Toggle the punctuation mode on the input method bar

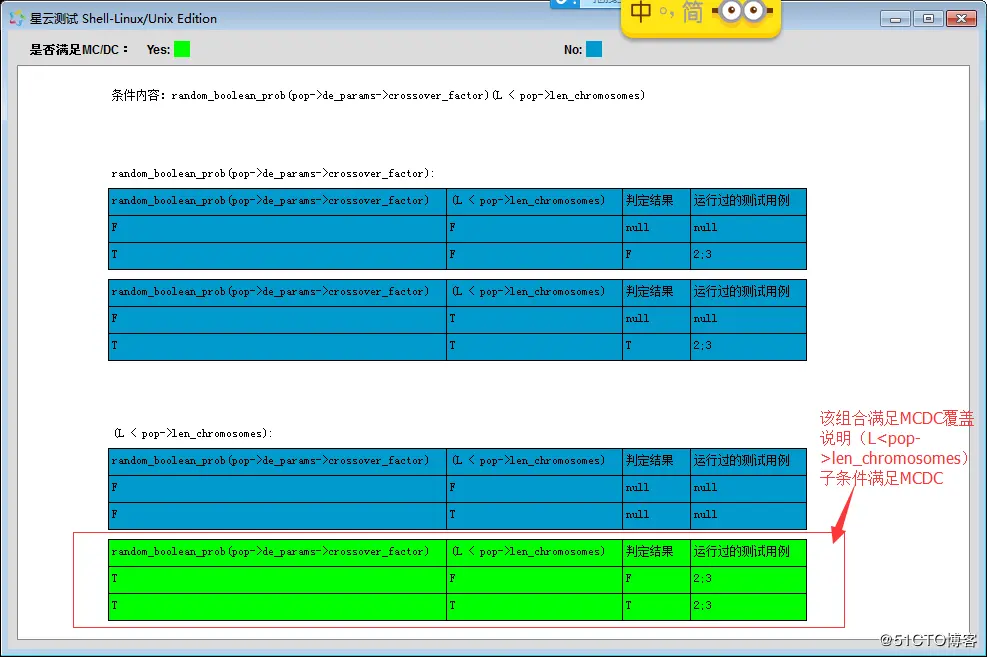pos(666,13)
